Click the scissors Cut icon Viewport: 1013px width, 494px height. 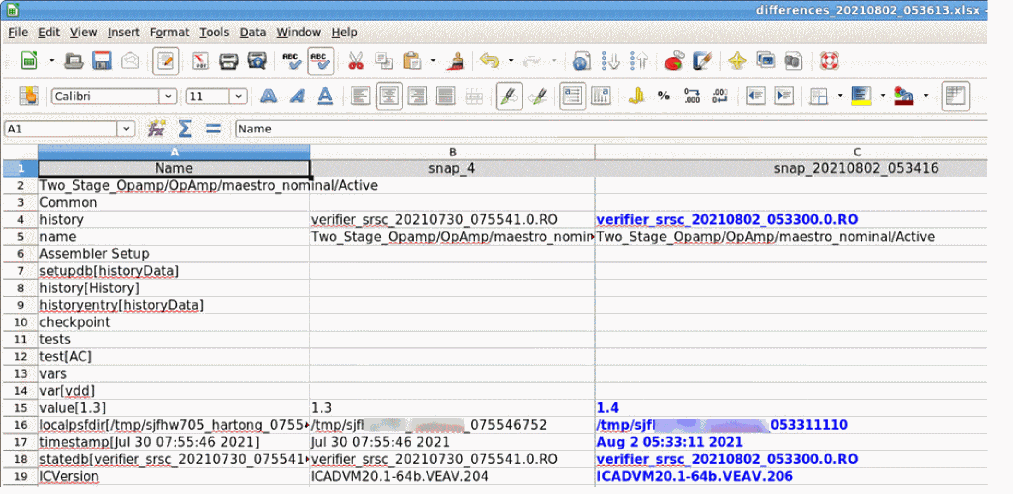(x=355, y=61)
